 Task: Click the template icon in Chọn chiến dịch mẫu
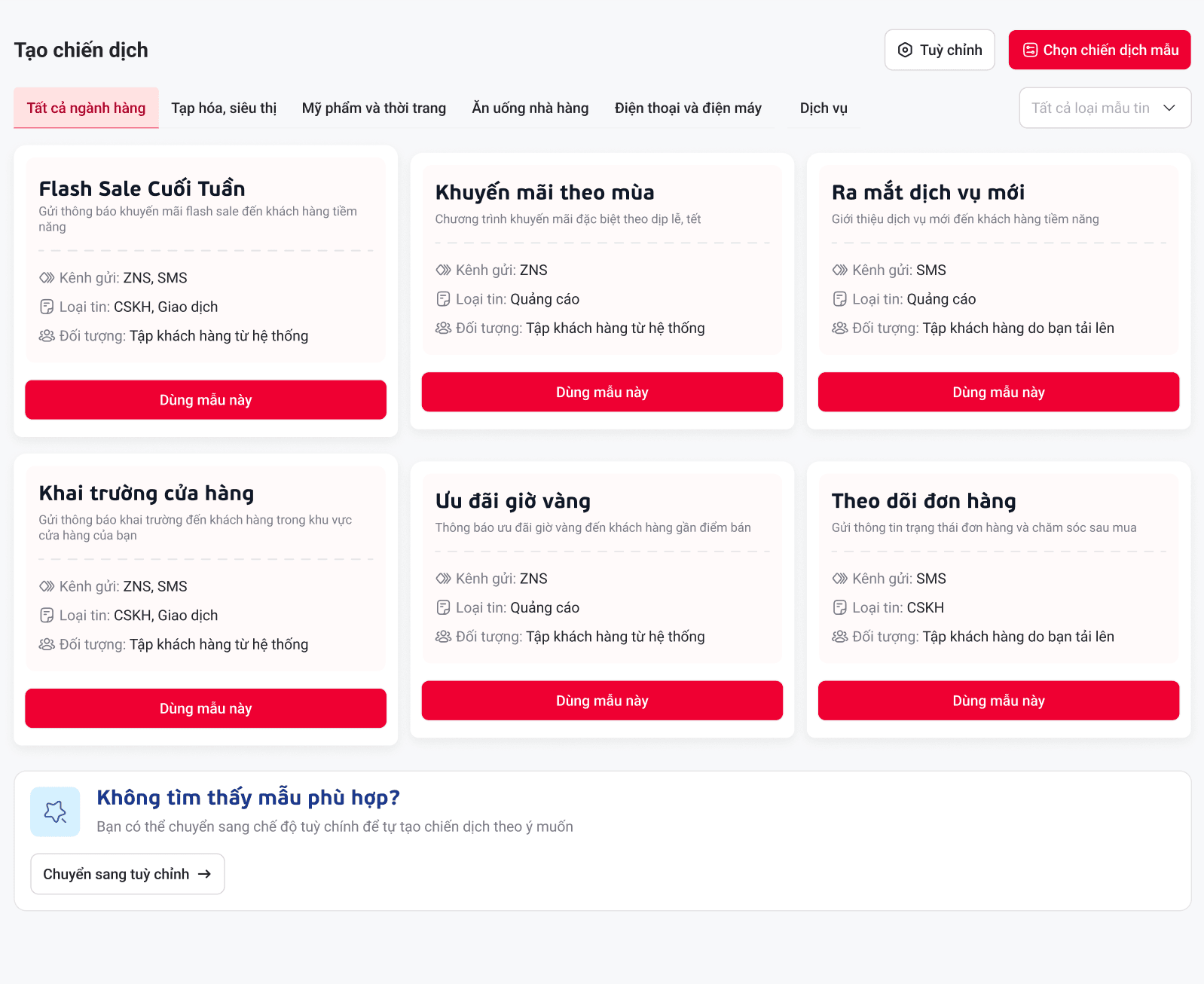coord(1030,50)
